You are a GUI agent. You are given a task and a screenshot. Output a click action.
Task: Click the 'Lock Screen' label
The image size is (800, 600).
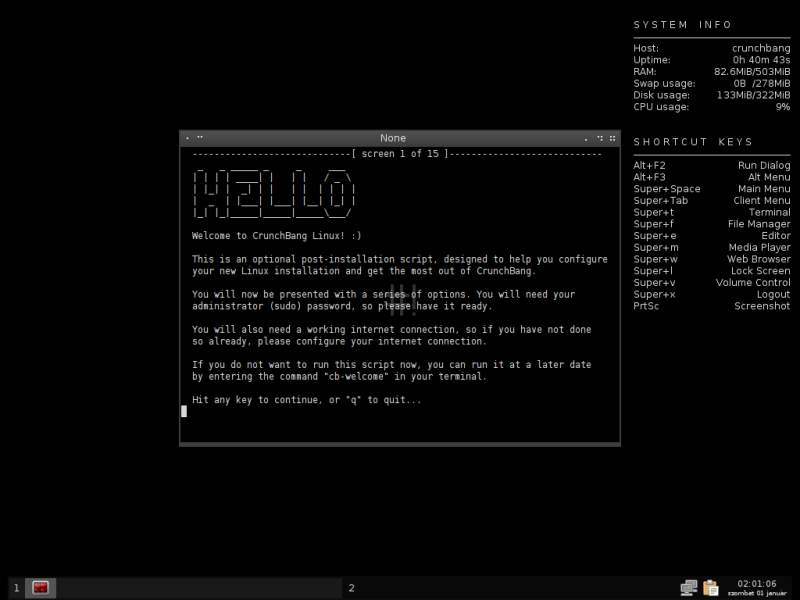tap(760, 271)
